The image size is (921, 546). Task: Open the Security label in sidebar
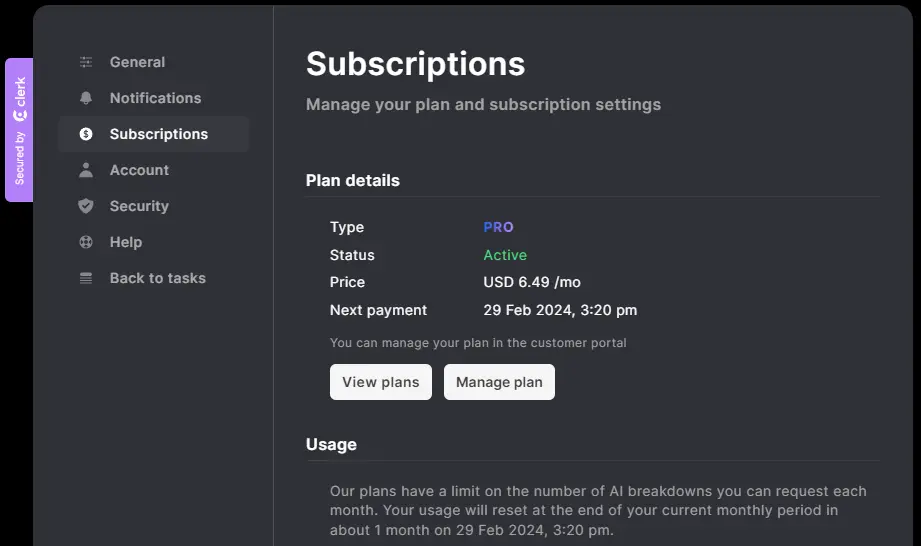click(139, 206)
